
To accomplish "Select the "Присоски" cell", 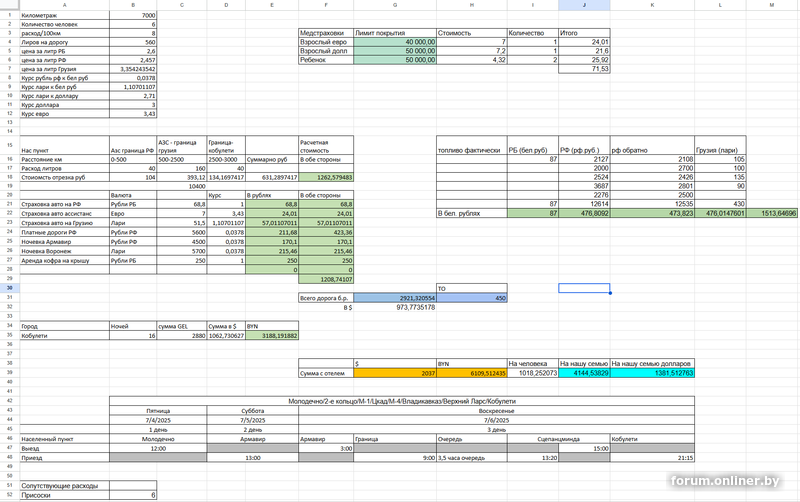I will click(x=64, y=495).
